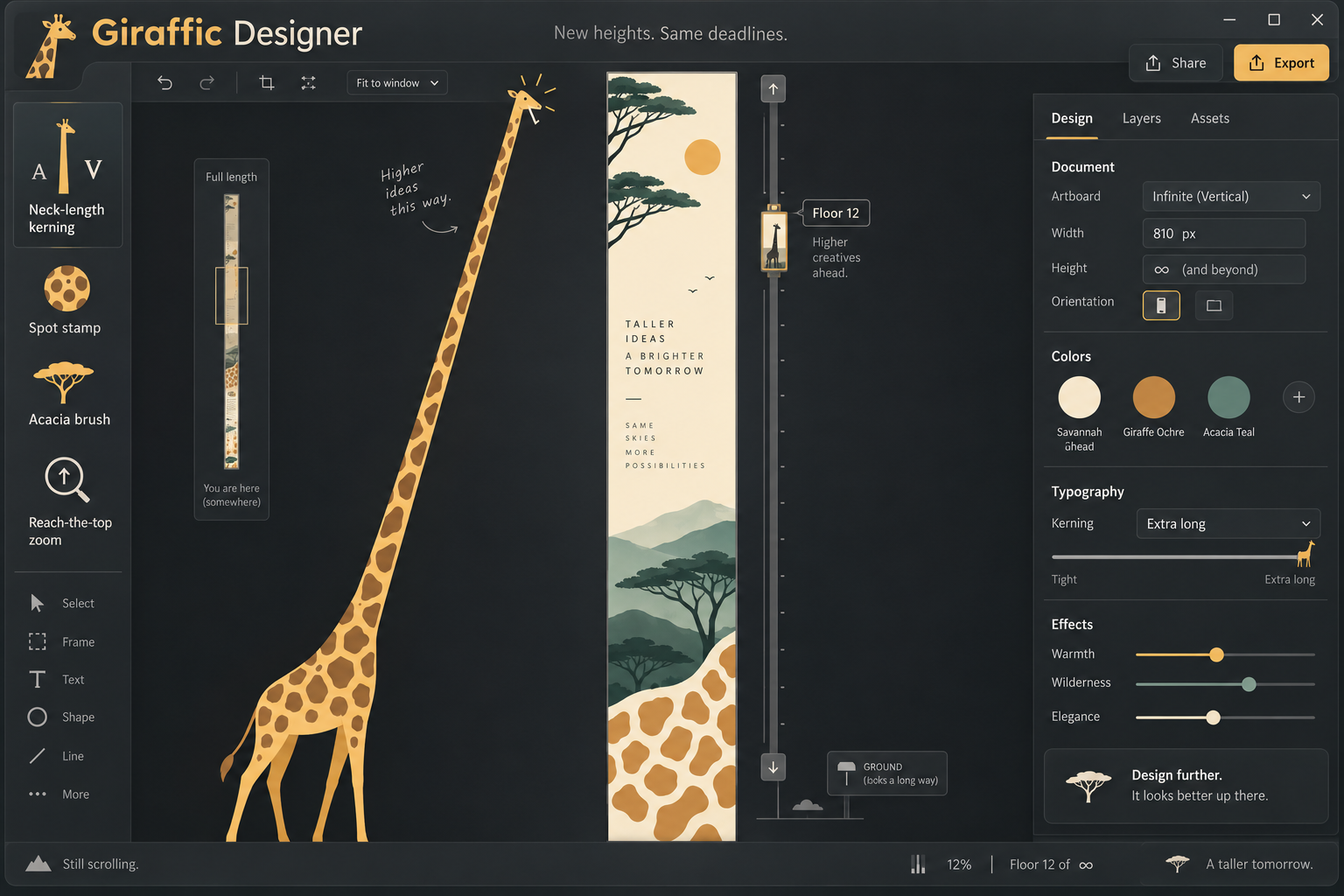Click the Wilderness slider handle
The width and height of the screenshot is (1344, 896).
click(1249, 684)
